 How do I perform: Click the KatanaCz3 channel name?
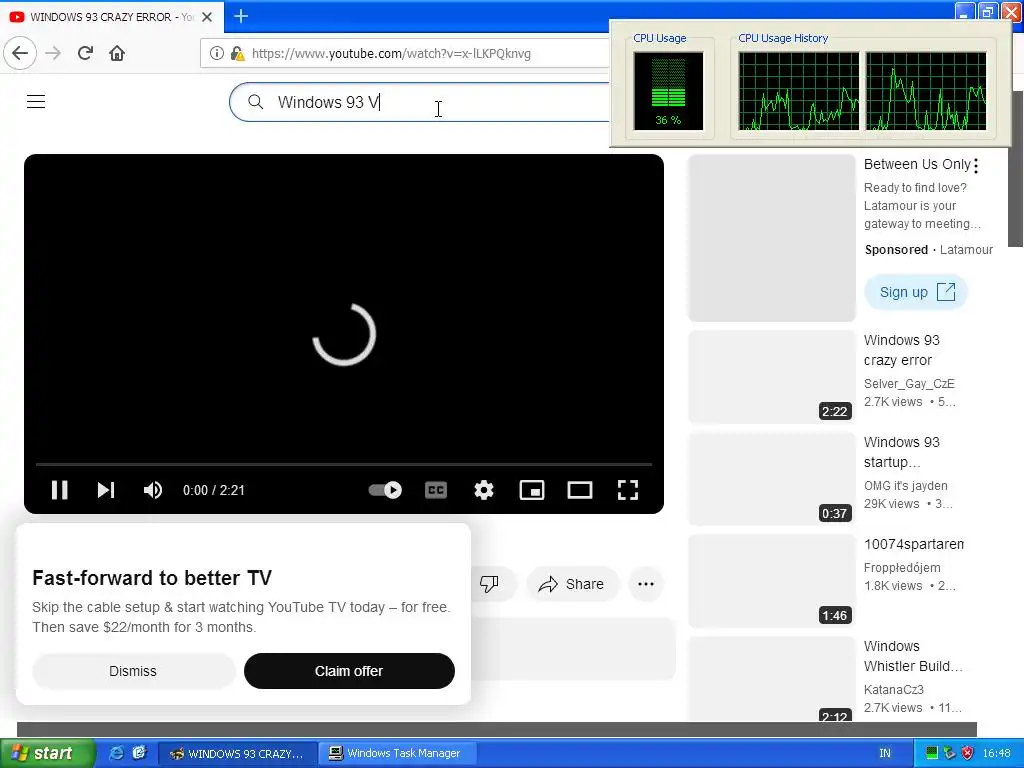click(894, 689)
